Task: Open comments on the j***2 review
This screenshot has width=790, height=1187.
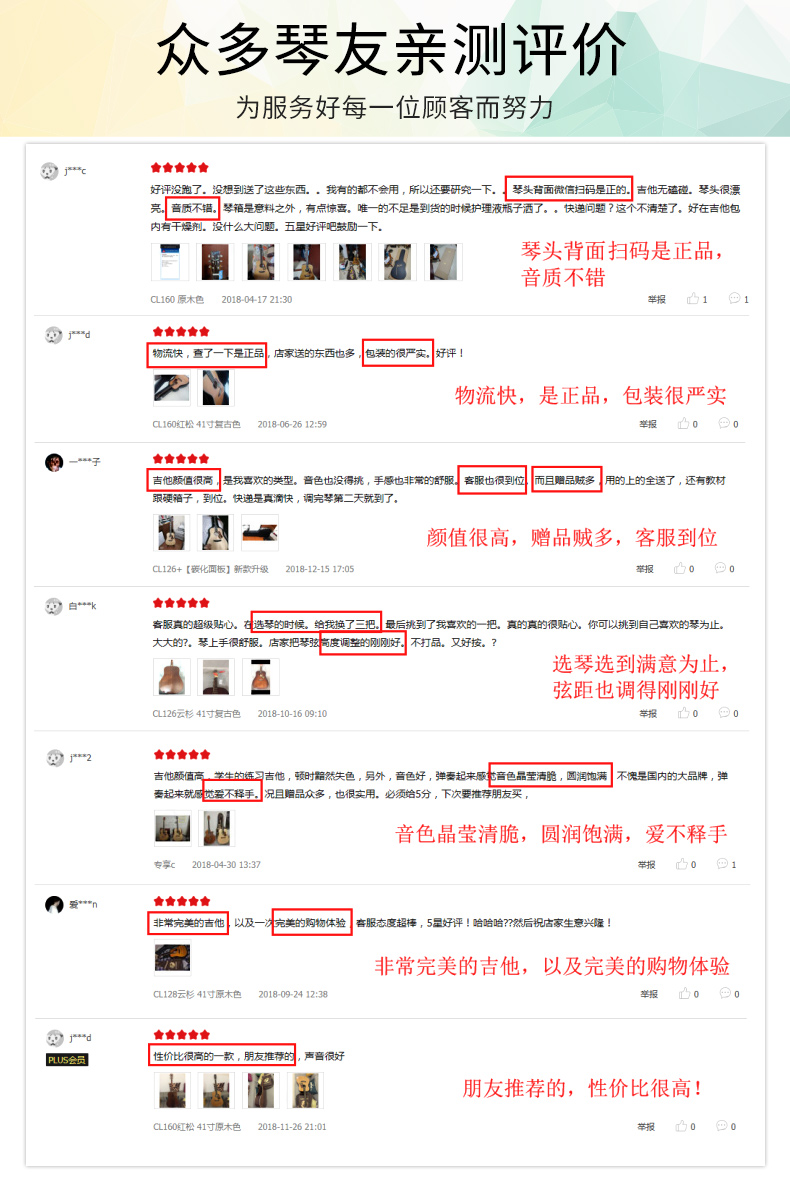Action: (722, 864)
